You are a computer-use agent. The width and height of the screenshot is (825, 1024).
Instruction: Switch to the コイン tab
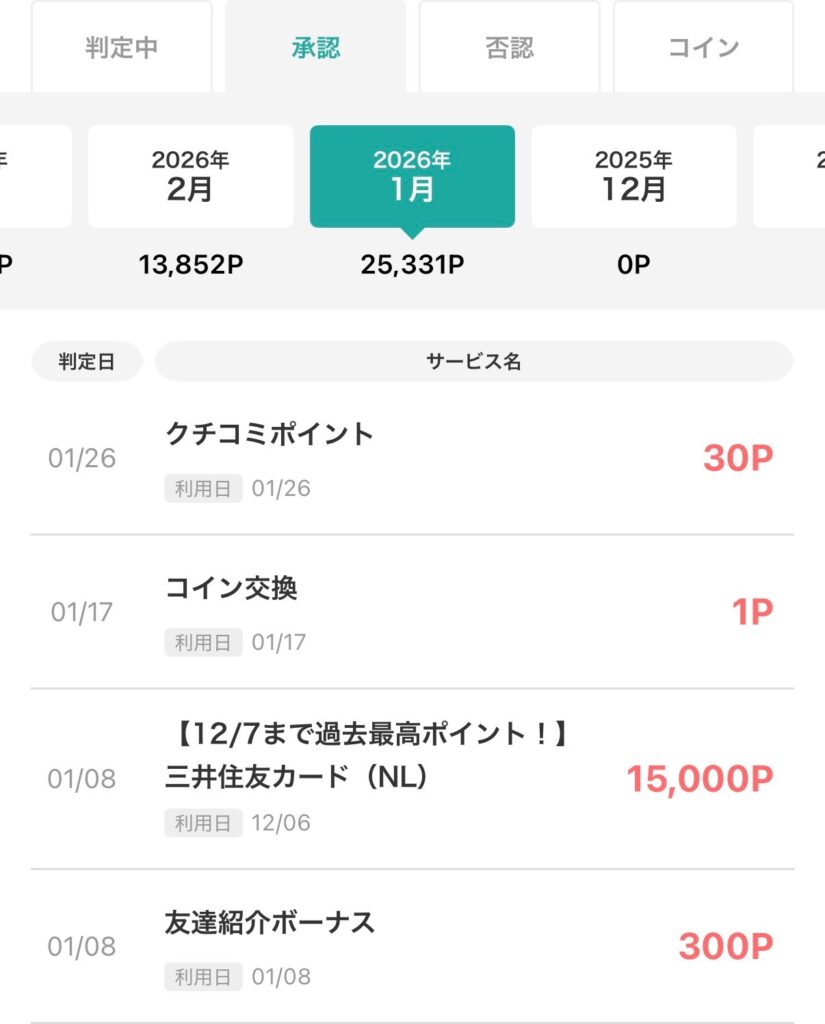[703, 47]
